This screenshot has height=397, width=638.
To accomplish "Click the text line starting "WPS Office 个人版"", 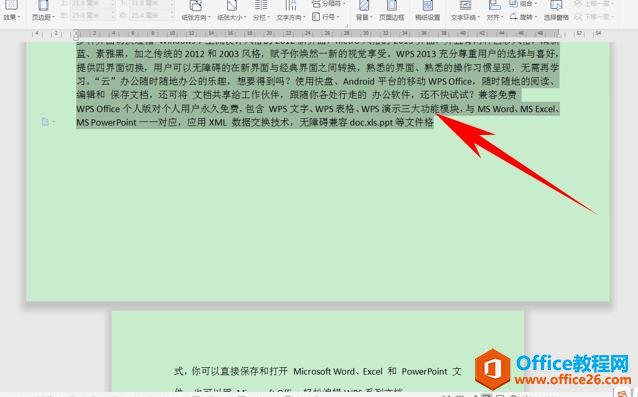I will 318,109.
